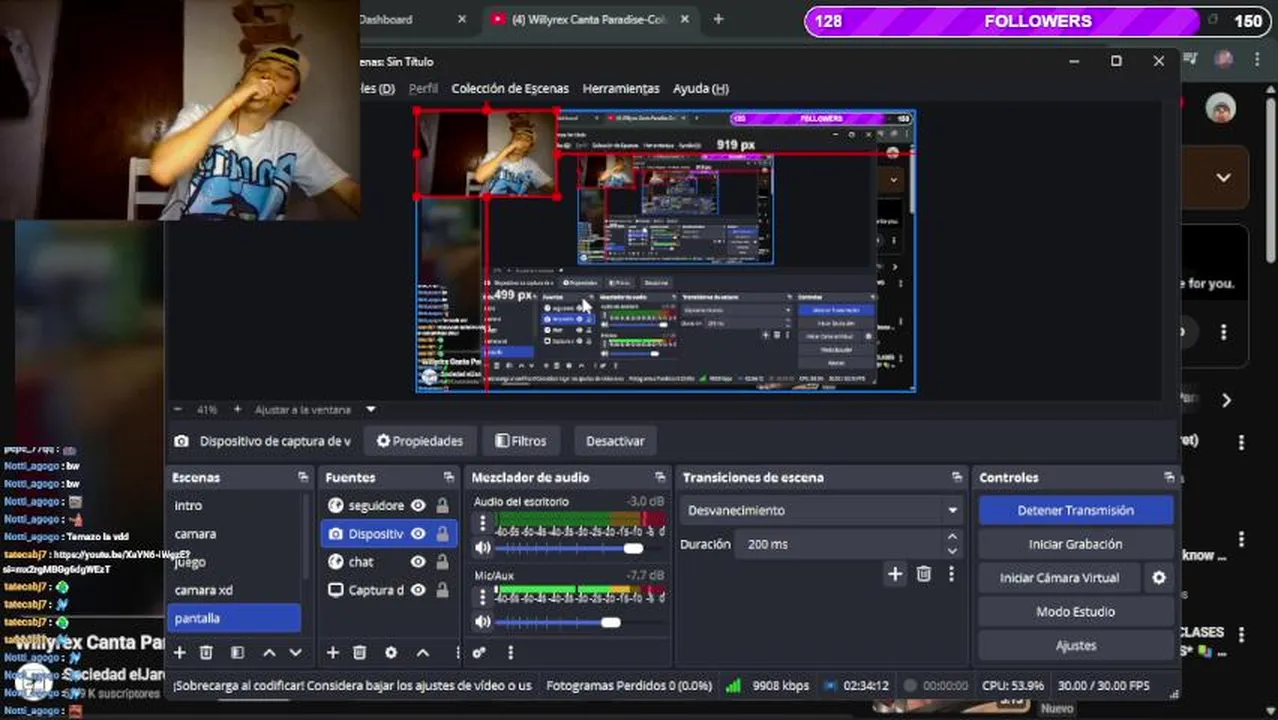Add a new scene with plus icon

coord(180,653)
